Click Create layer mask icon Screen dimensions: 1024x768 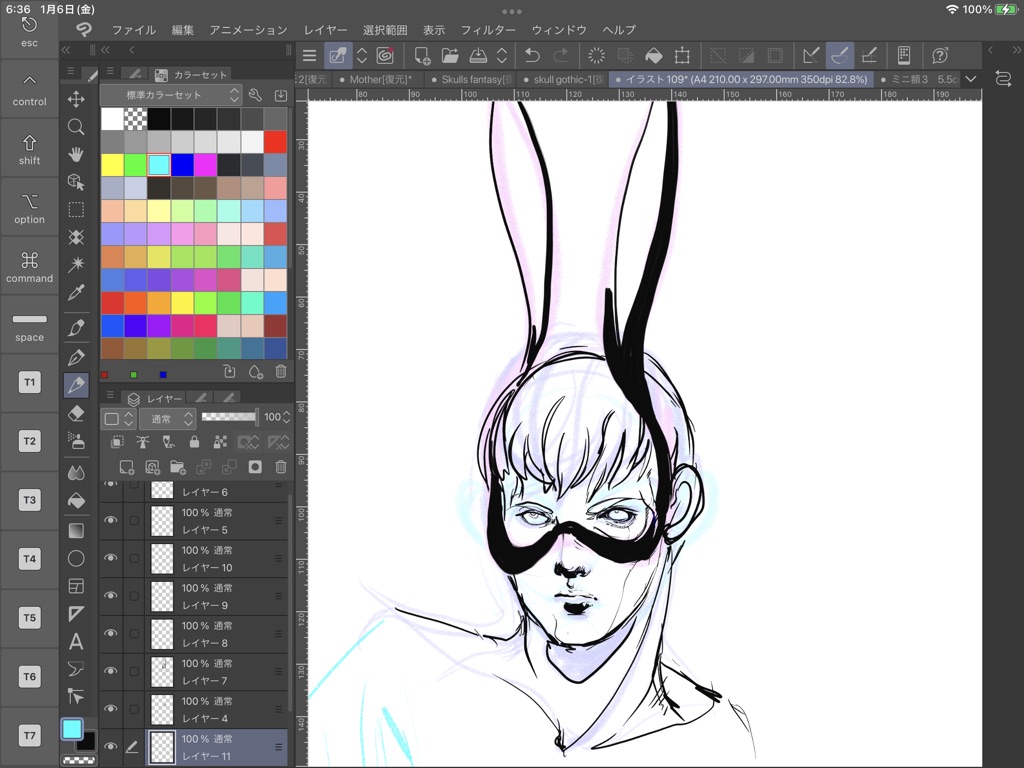click(x=255, y=466)
